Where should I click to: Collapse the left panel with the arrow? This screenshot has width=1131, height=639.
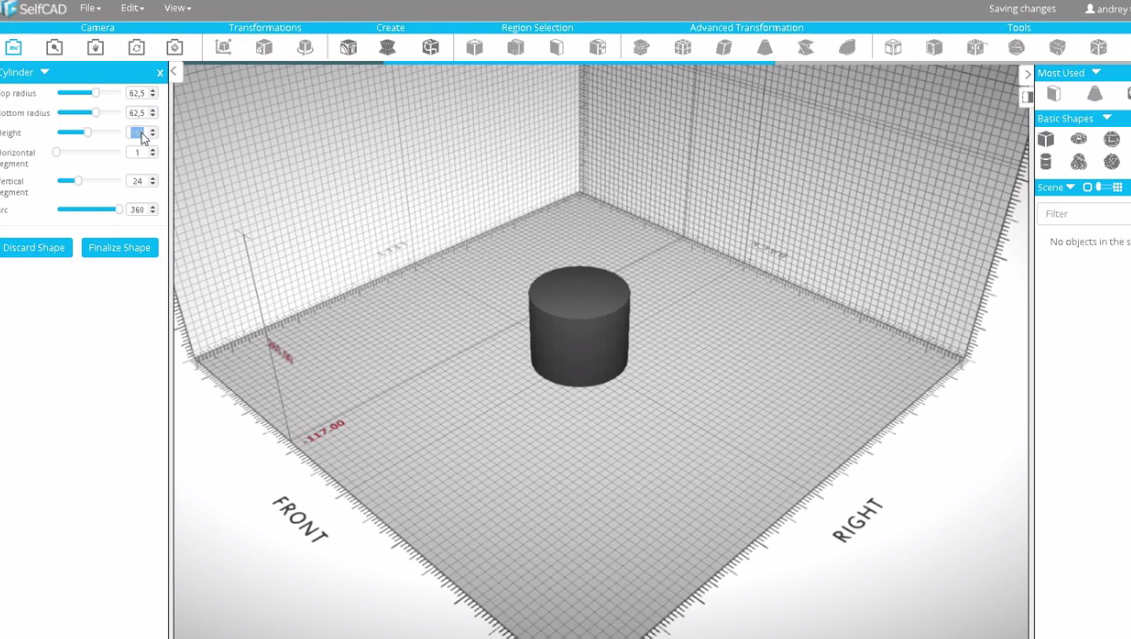174,71
